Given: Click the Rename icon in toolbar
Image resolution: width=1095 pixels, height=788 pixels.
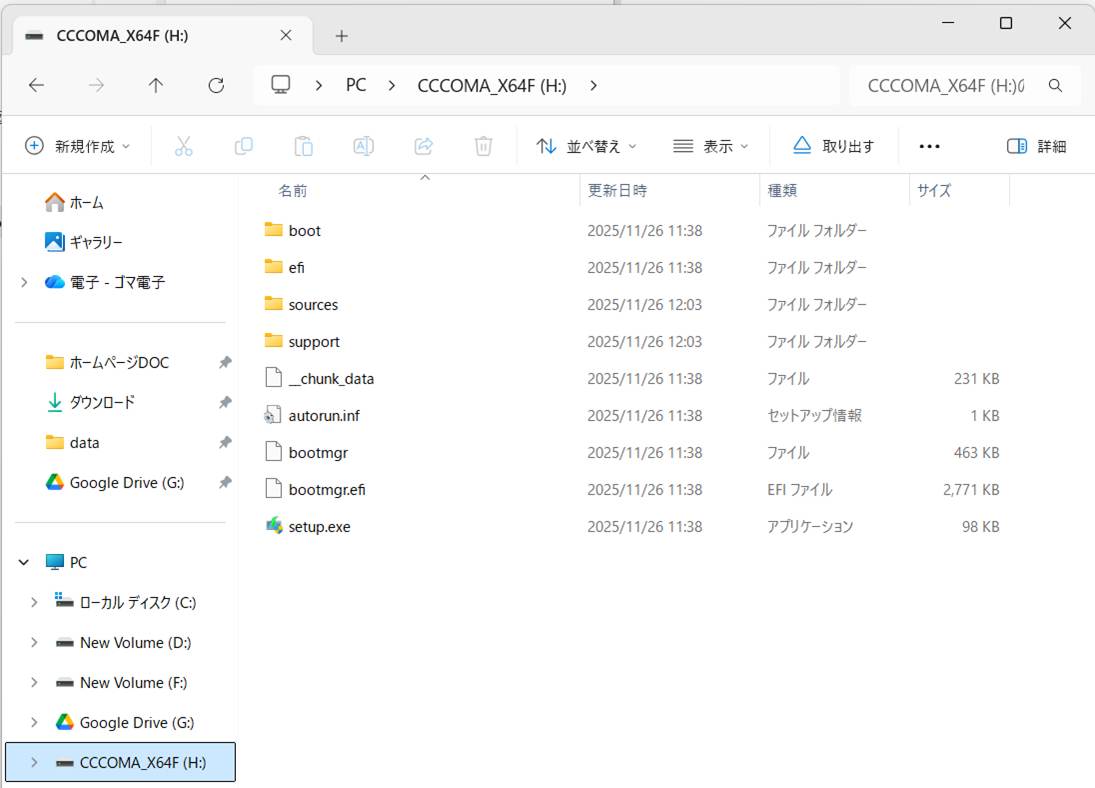Looking at the screenshot, I should 363,146.
